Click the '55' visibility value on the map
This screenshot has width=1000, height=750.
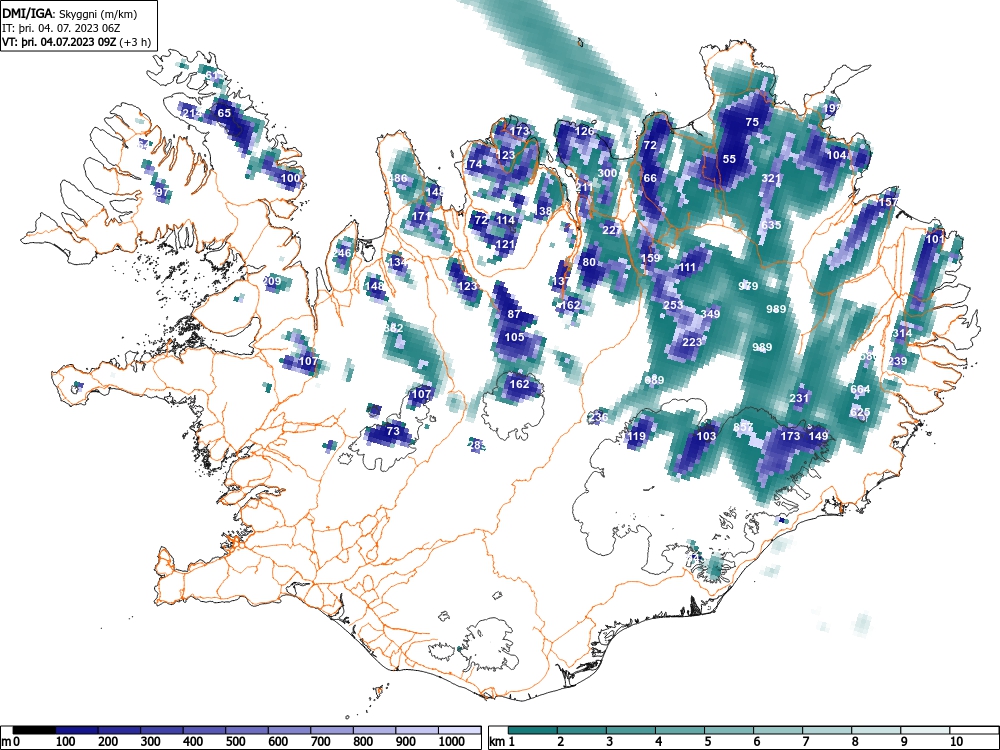pyautogui.click(x=729, y=159)
